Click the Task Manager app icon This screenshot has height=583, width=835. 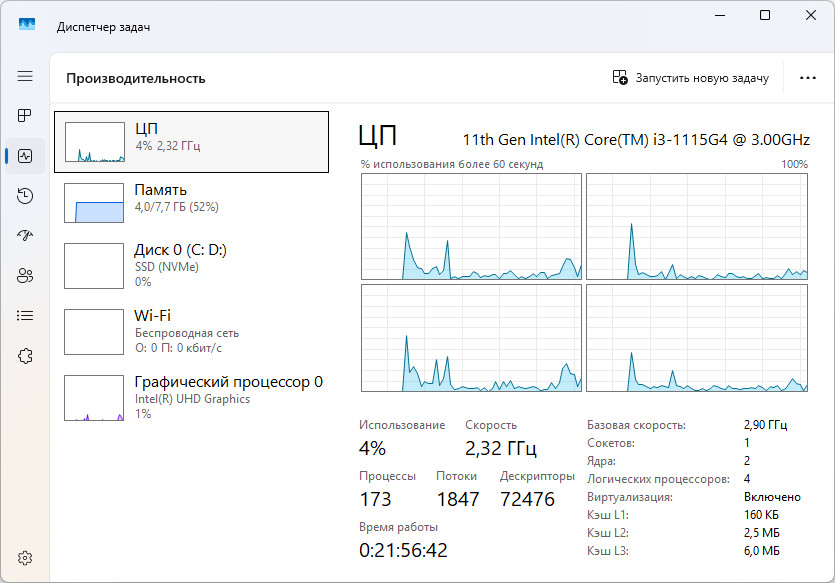click(x=27, y=24)
